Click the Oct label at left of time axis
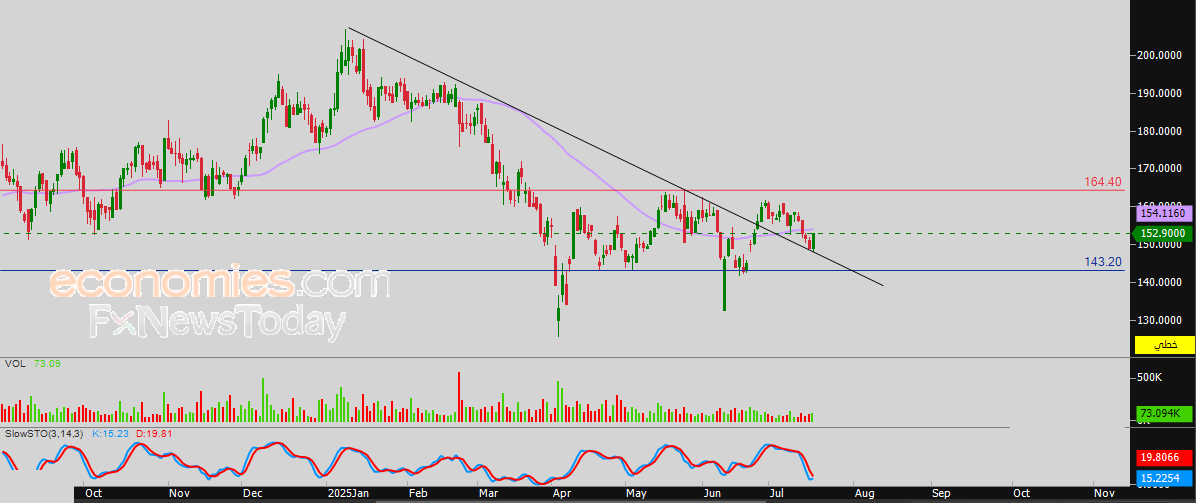 [94, 493]
